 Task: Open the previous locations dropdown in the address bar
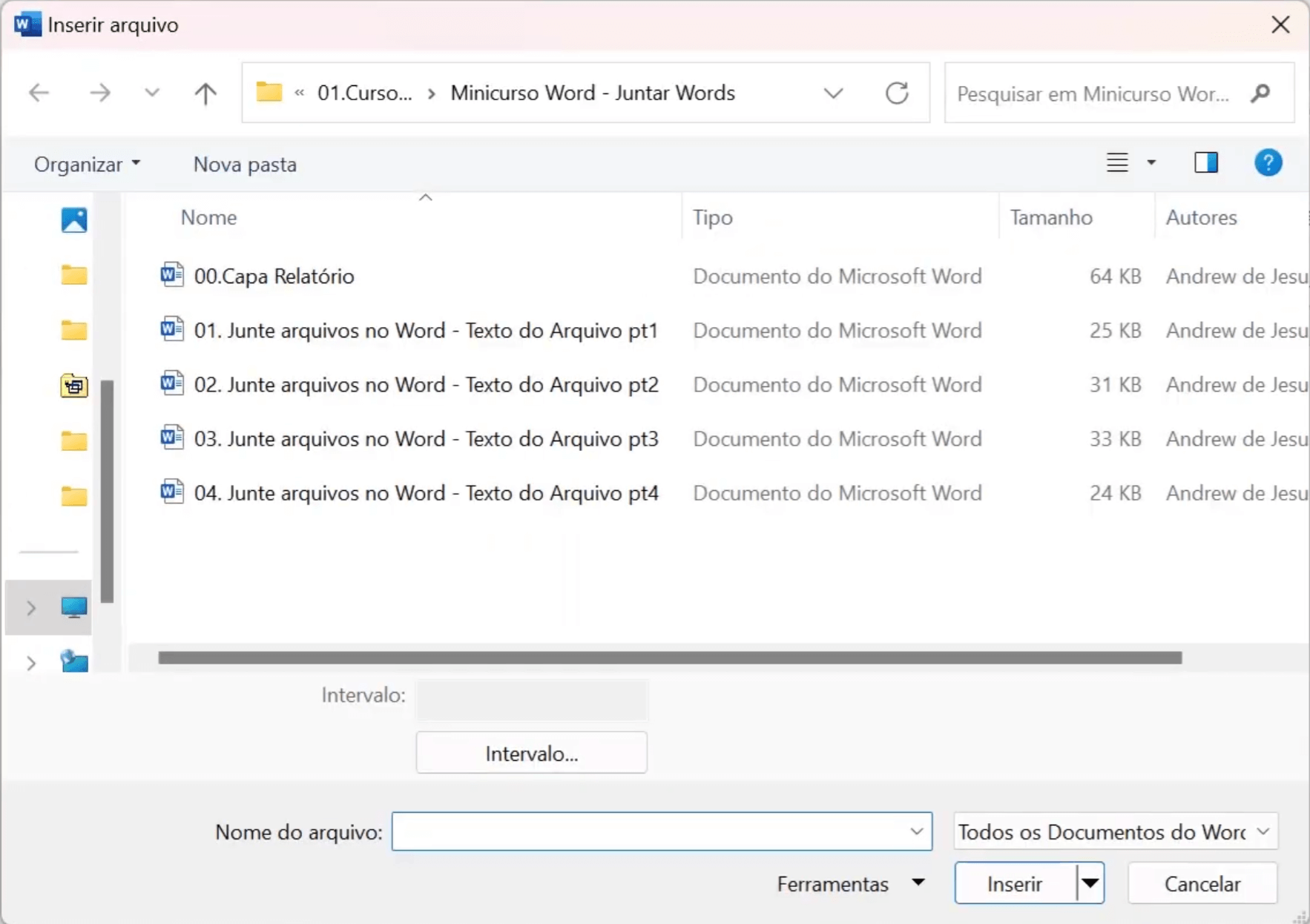tap(834, 93)
